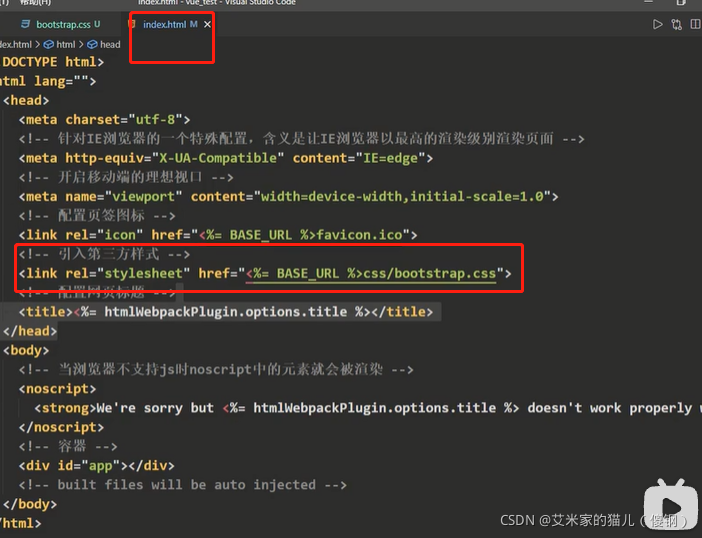Click the closing </noscript> tag
702x538 pixels.
click(61, 427)
